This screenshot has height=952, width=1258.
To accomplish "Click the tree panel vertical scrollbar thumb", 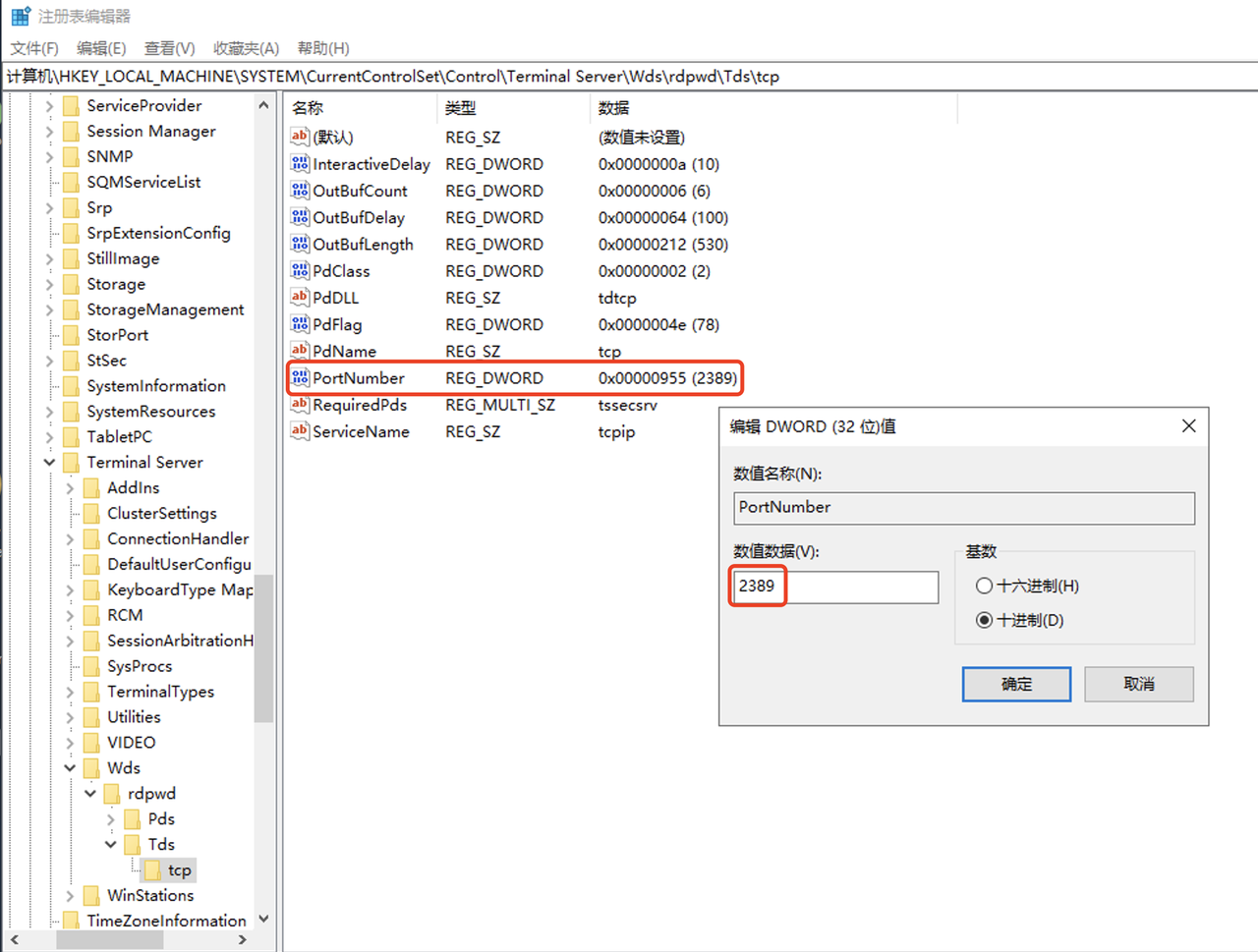I will coord(263,648).
